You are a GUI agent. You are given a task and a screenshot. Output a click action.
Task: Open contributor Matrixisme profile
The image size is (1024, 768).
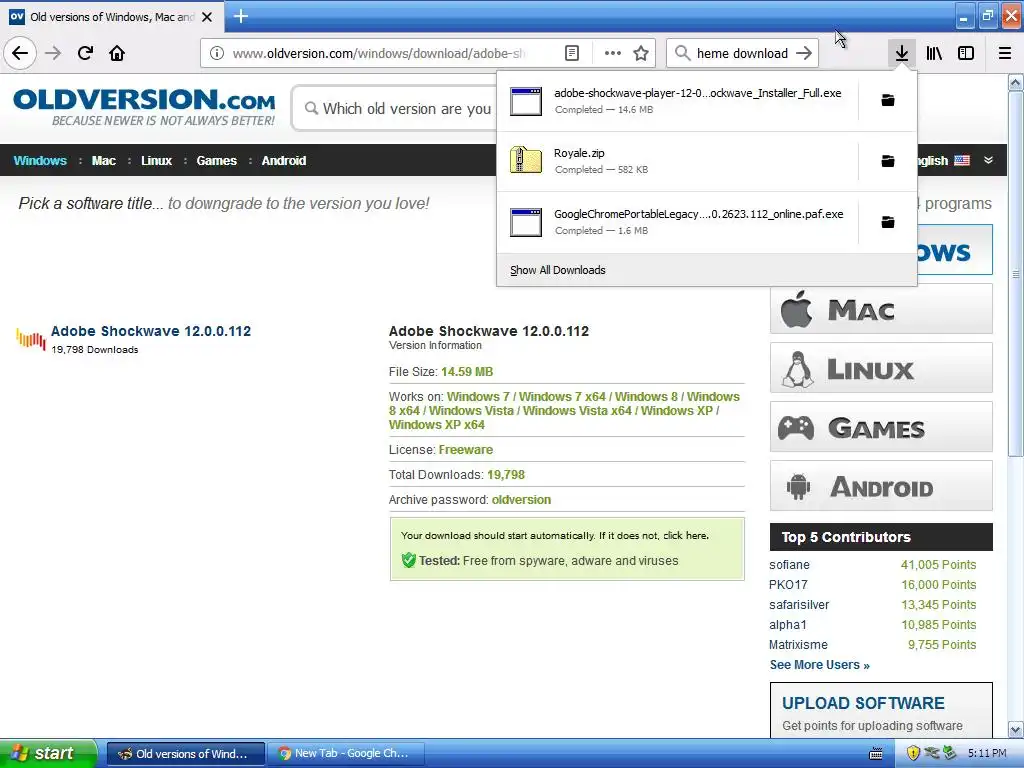coord(798,645)
